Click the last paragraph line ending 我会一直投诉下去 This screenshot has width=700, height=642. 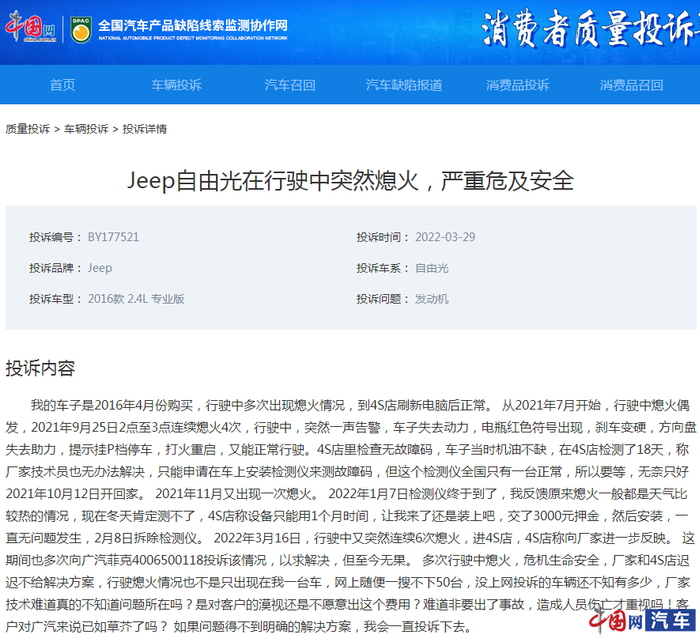[x=239, y=626]
